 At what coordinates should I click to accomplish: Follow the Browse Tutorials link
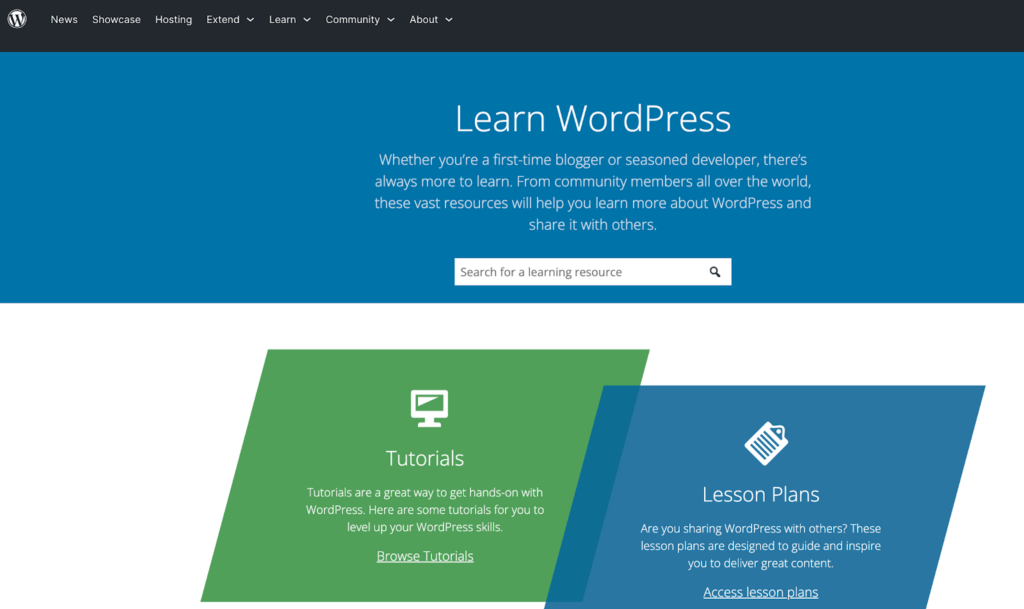click(x=425, y=556)
